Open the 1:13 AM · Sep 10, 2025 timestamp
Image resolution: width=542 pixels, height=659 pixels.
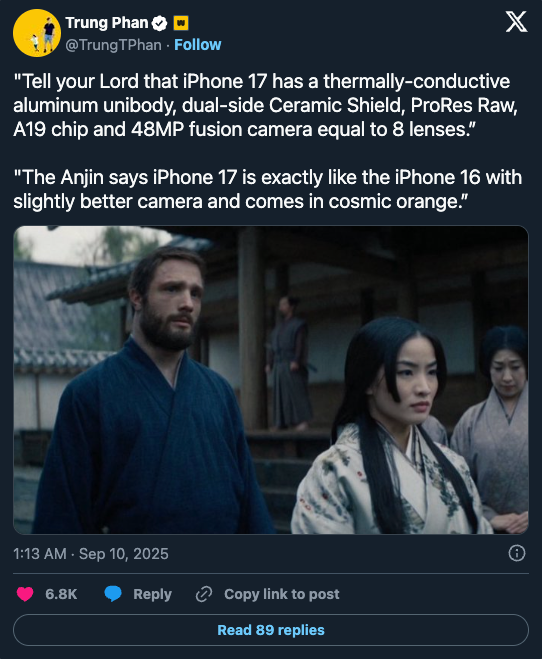[91, 554]
